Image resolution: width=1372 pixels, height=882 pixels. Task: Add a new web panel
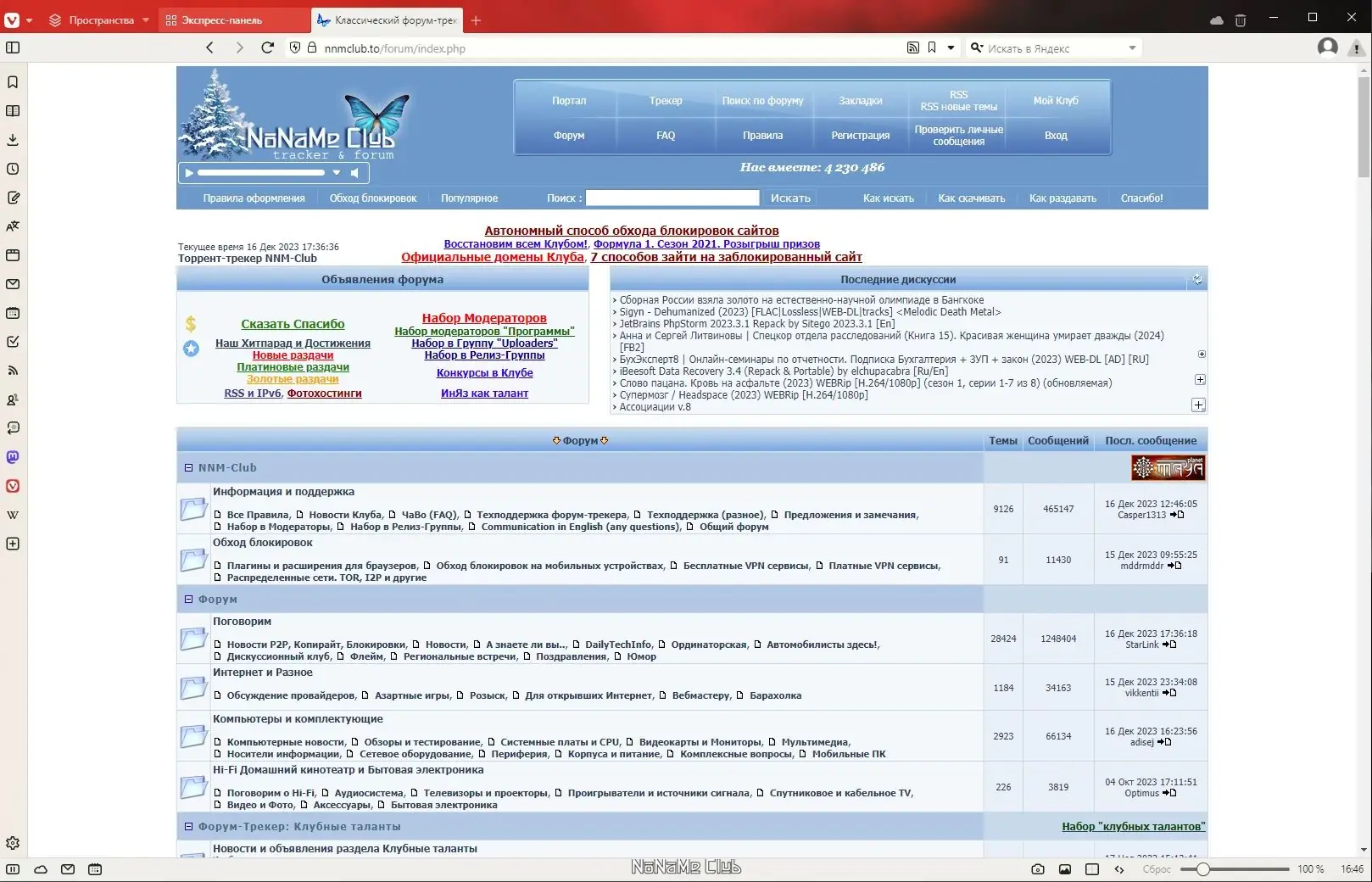tap(13, 544)
